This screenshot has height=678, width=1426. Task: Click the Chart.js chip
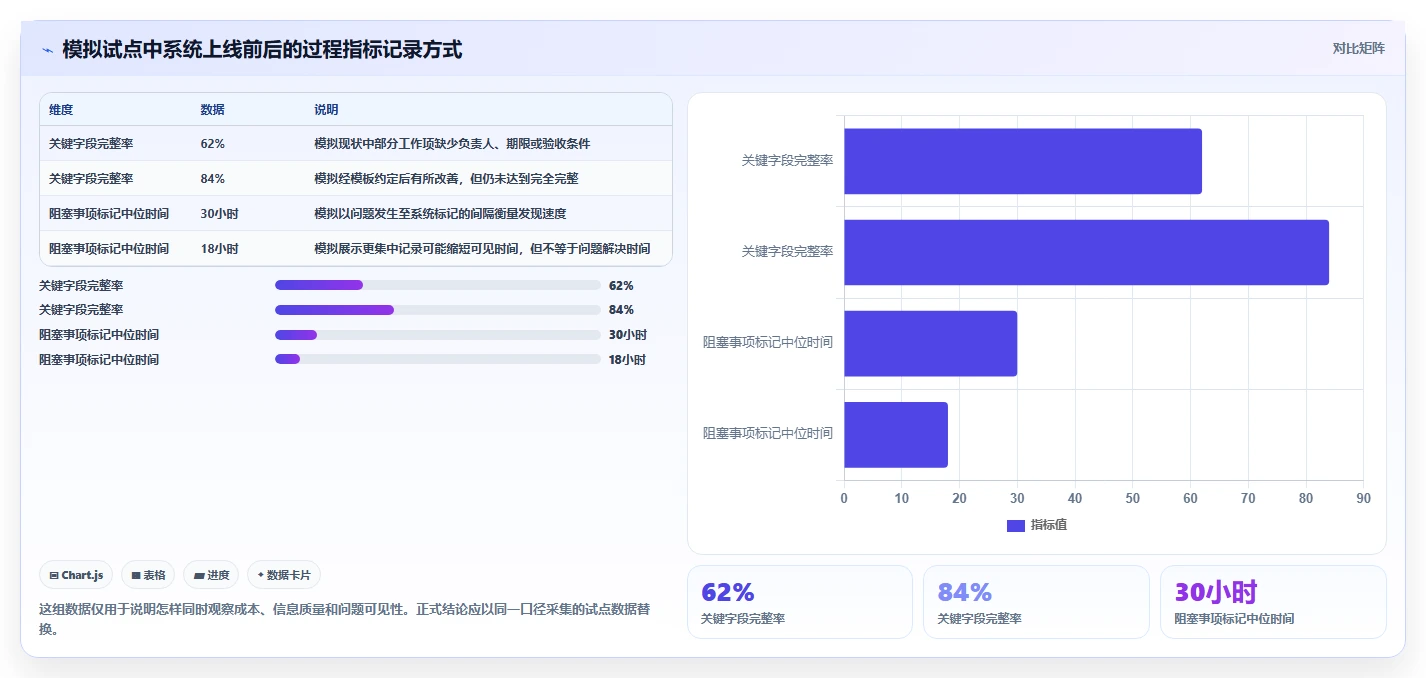click(x=76, y=575)
